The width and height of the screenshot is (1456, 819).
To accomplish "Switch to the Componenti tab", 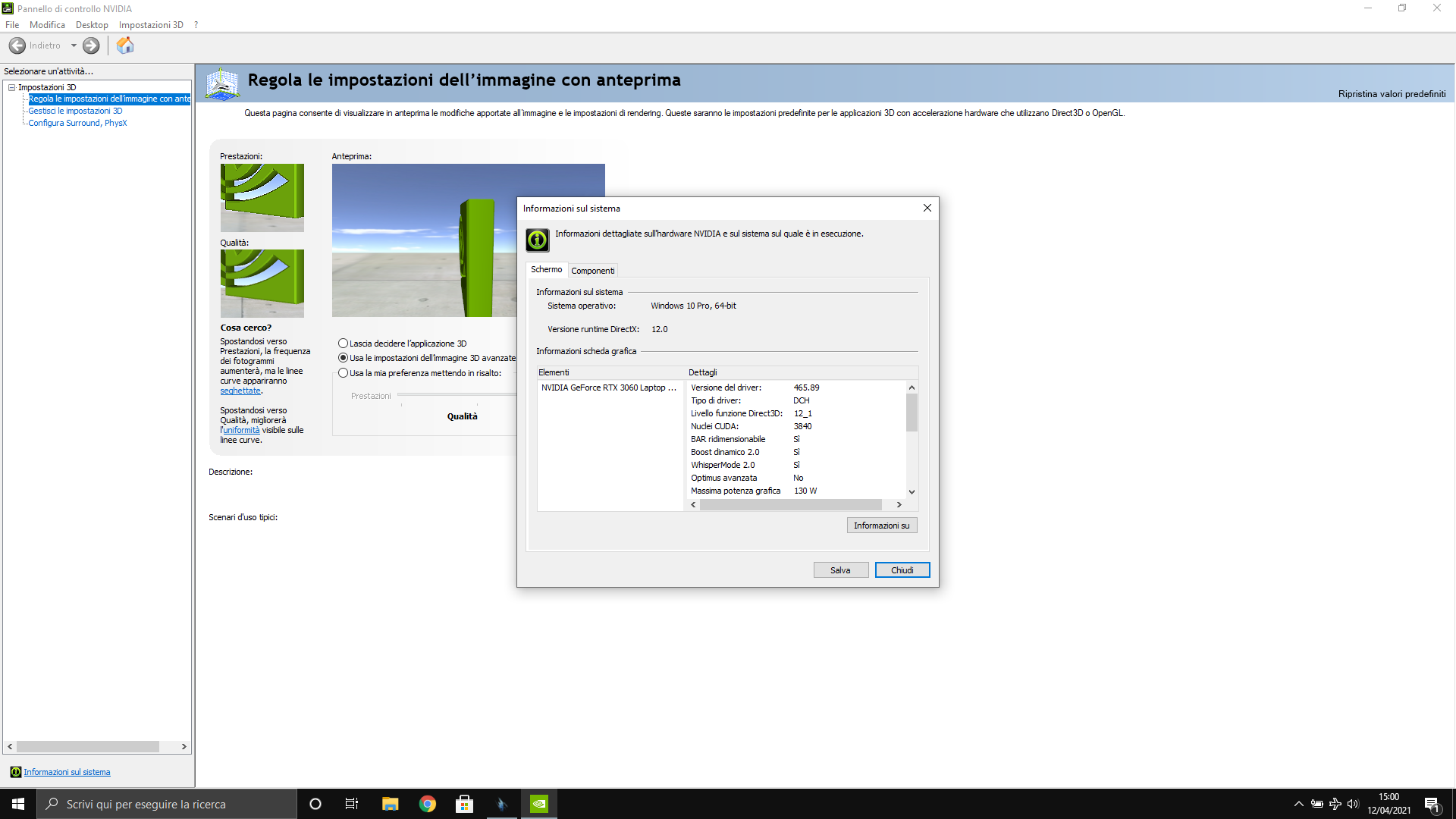I will 593,271.
